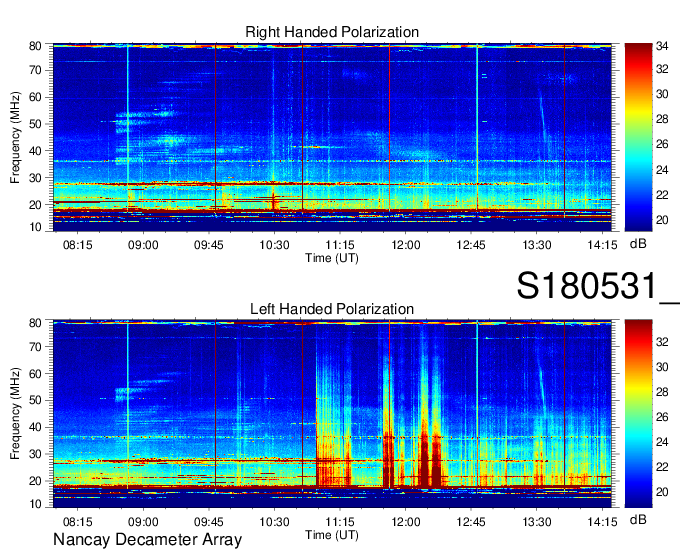This screenshot has height=552, width=680.
Task: Click "Time (UT)" label under Right Handed plot
Action: 332,258
